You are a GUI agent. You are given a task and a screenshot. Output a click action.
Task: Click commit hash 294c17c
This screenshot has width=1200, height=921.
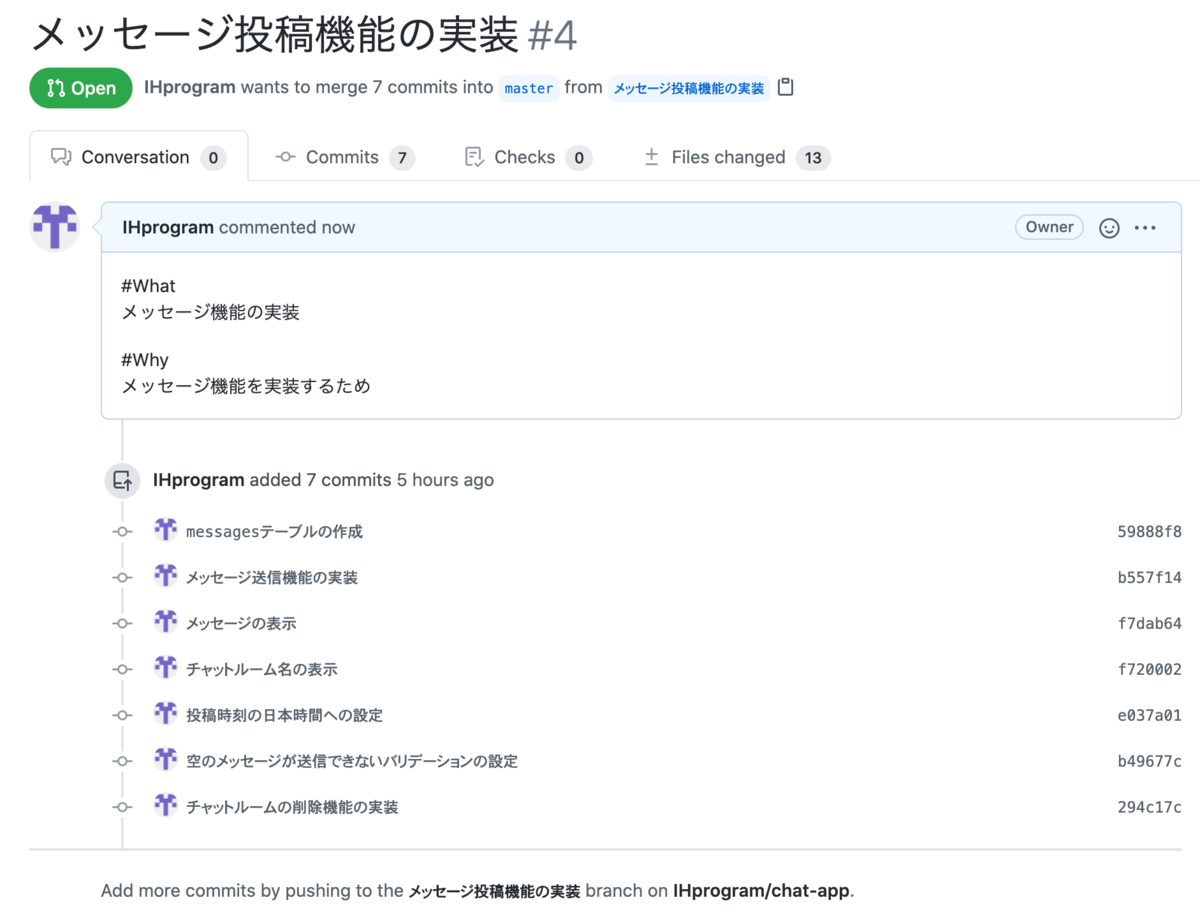(x=1149, y=808)
